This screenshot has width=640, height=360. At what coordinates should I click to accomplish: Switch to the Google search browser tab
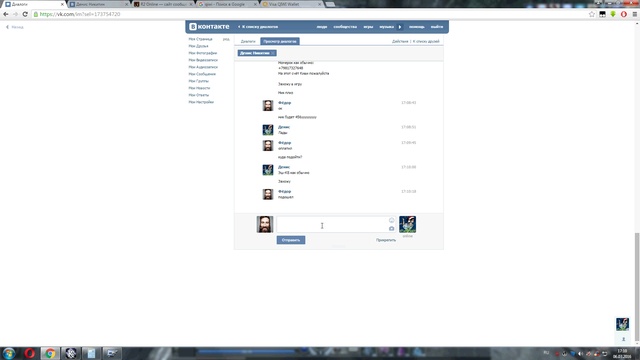coord(227,4)
